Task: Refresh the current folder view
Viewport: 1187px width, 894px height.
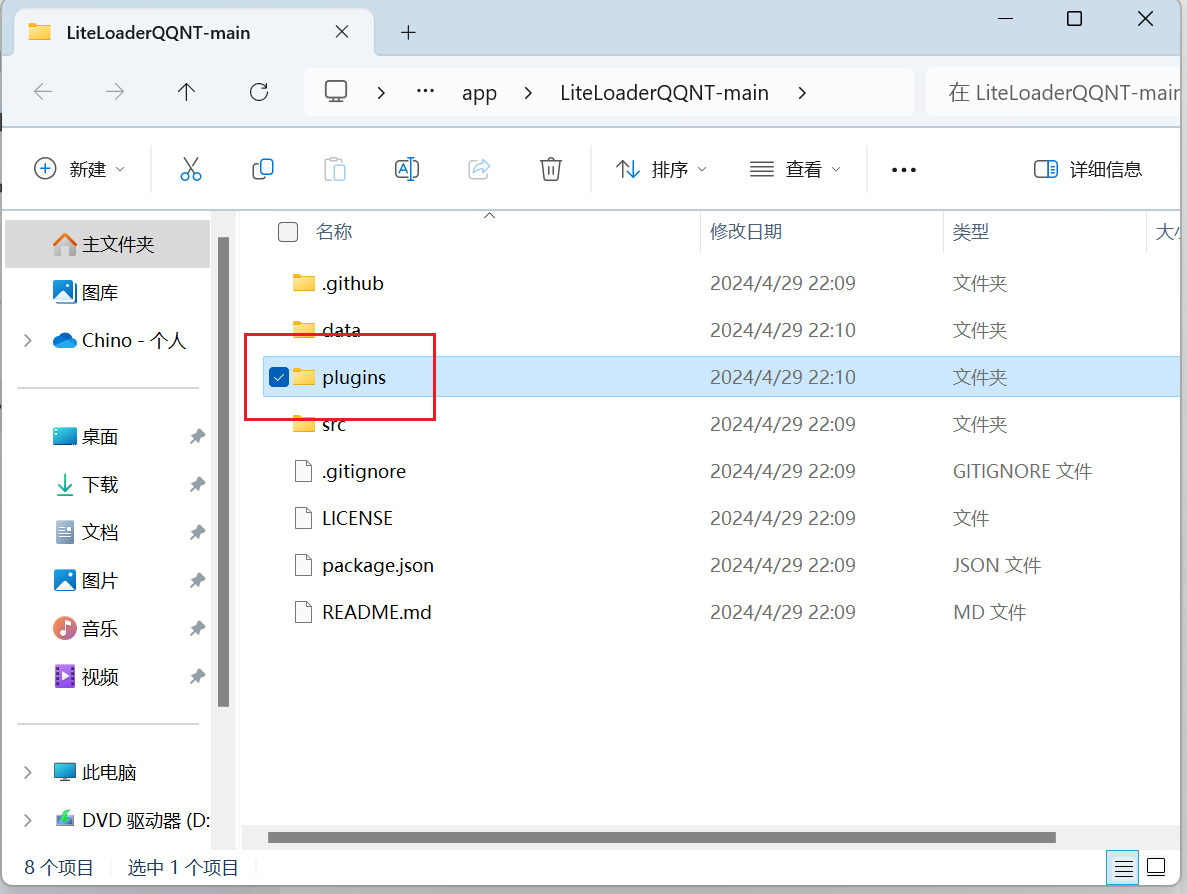Action: point(259,92)
